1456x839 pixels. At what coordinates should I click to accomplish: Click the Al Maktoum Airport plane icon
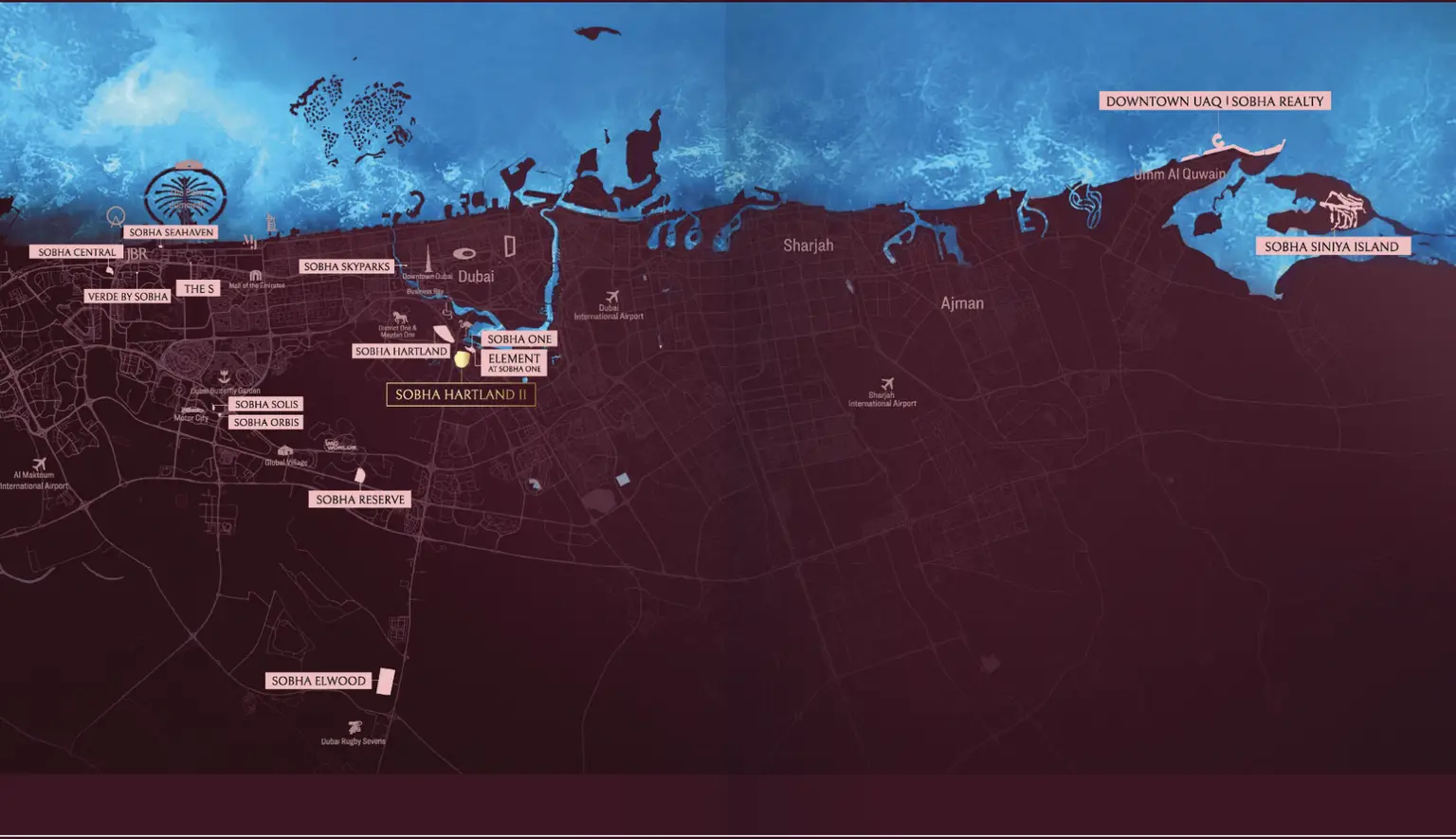(x=39, y=465)
